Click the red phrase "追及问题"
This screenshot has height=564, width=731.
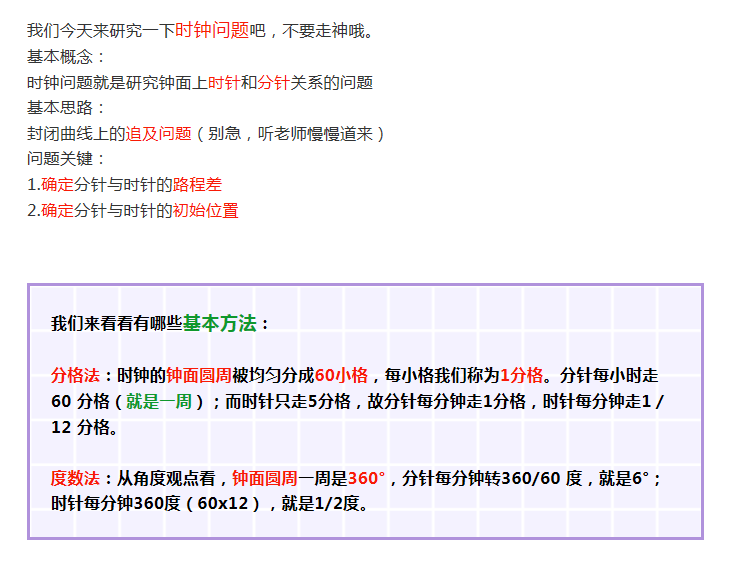click(159, 134)
